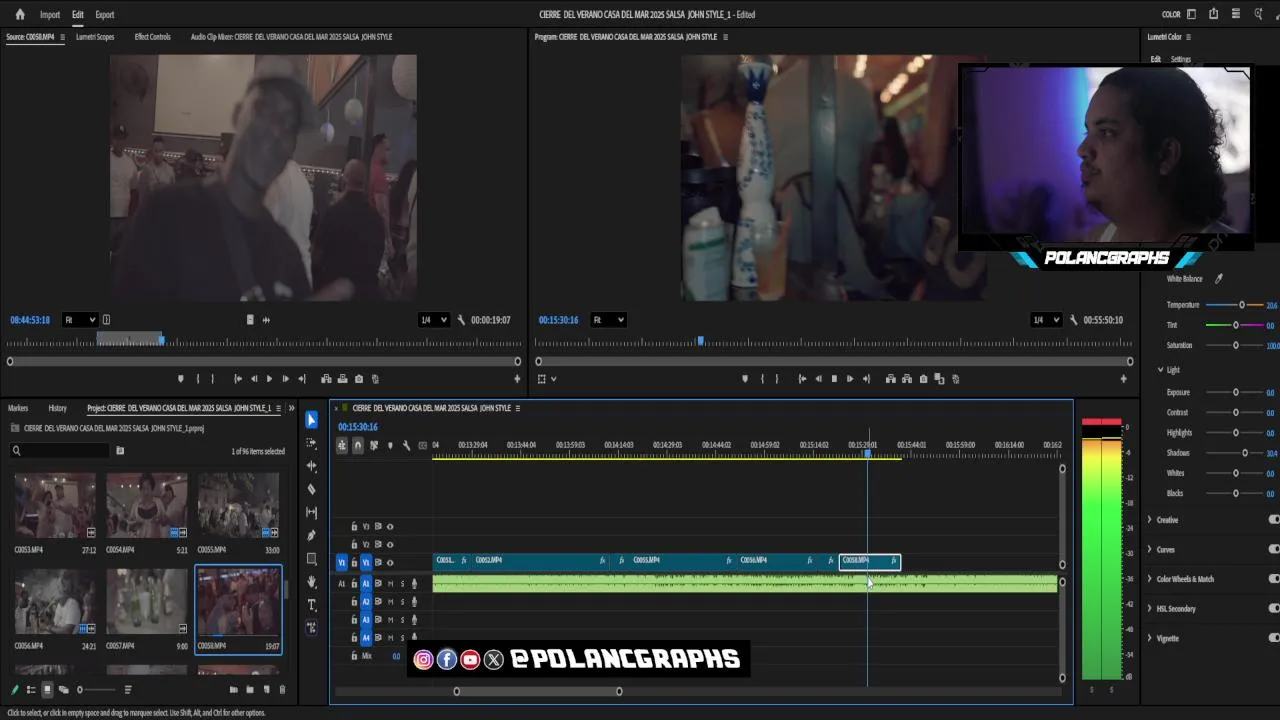Viewport: 1280px width, 720px height.
Task: Select the Ripple Edit tool
Action: tap(311, 466)
